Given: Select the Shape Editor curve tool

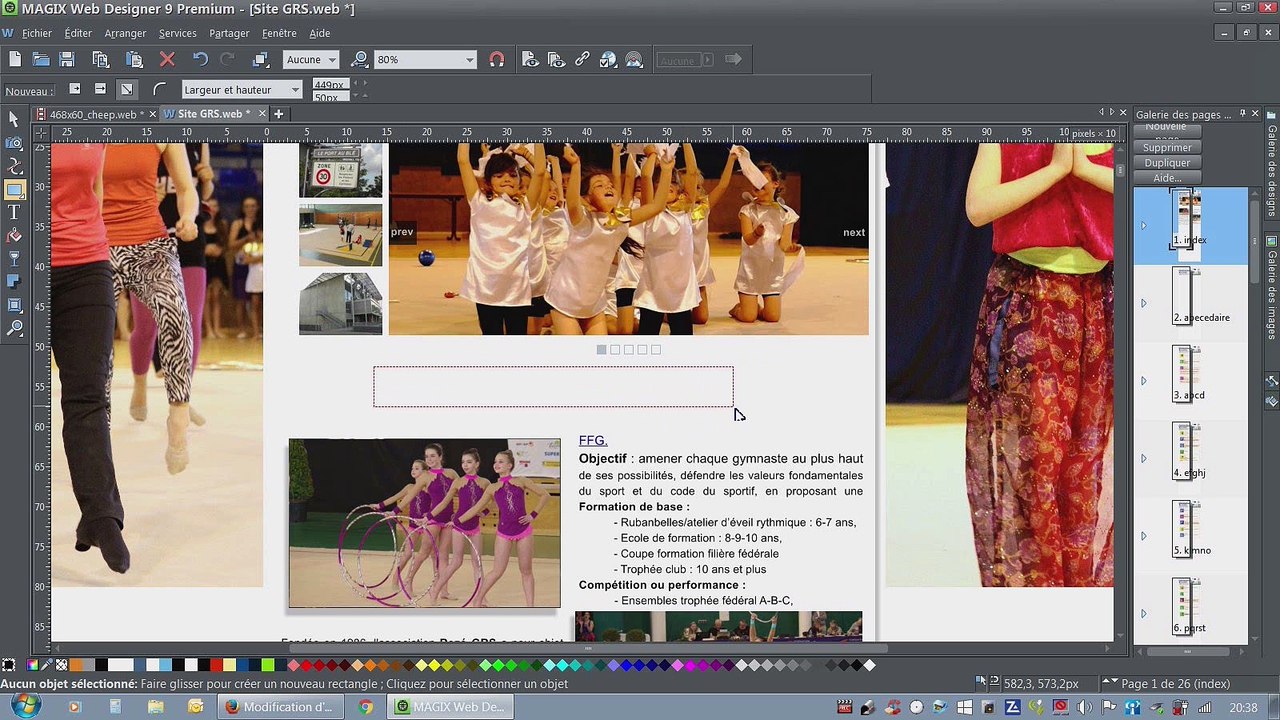Looking at the screenshot, I should pos(14,166).
